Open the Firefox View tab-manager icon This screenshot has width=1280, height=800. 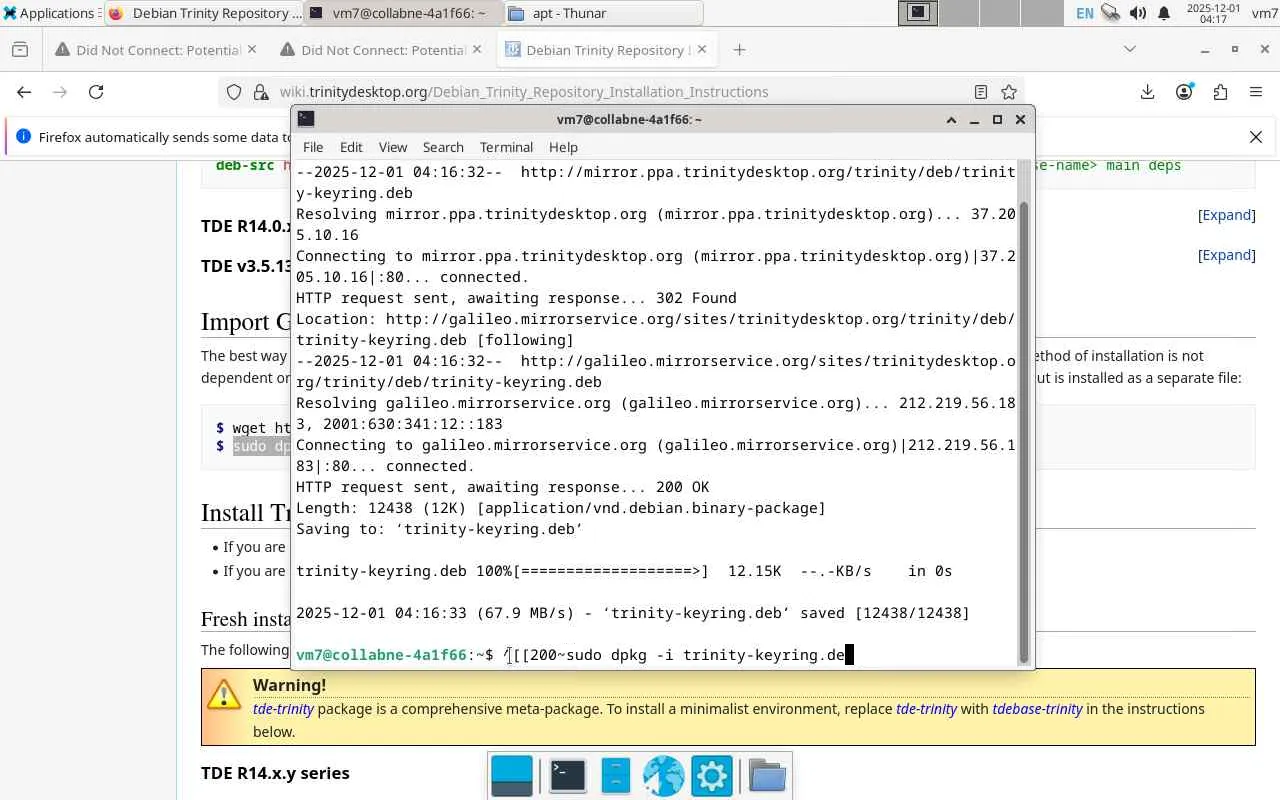[20, 50]
